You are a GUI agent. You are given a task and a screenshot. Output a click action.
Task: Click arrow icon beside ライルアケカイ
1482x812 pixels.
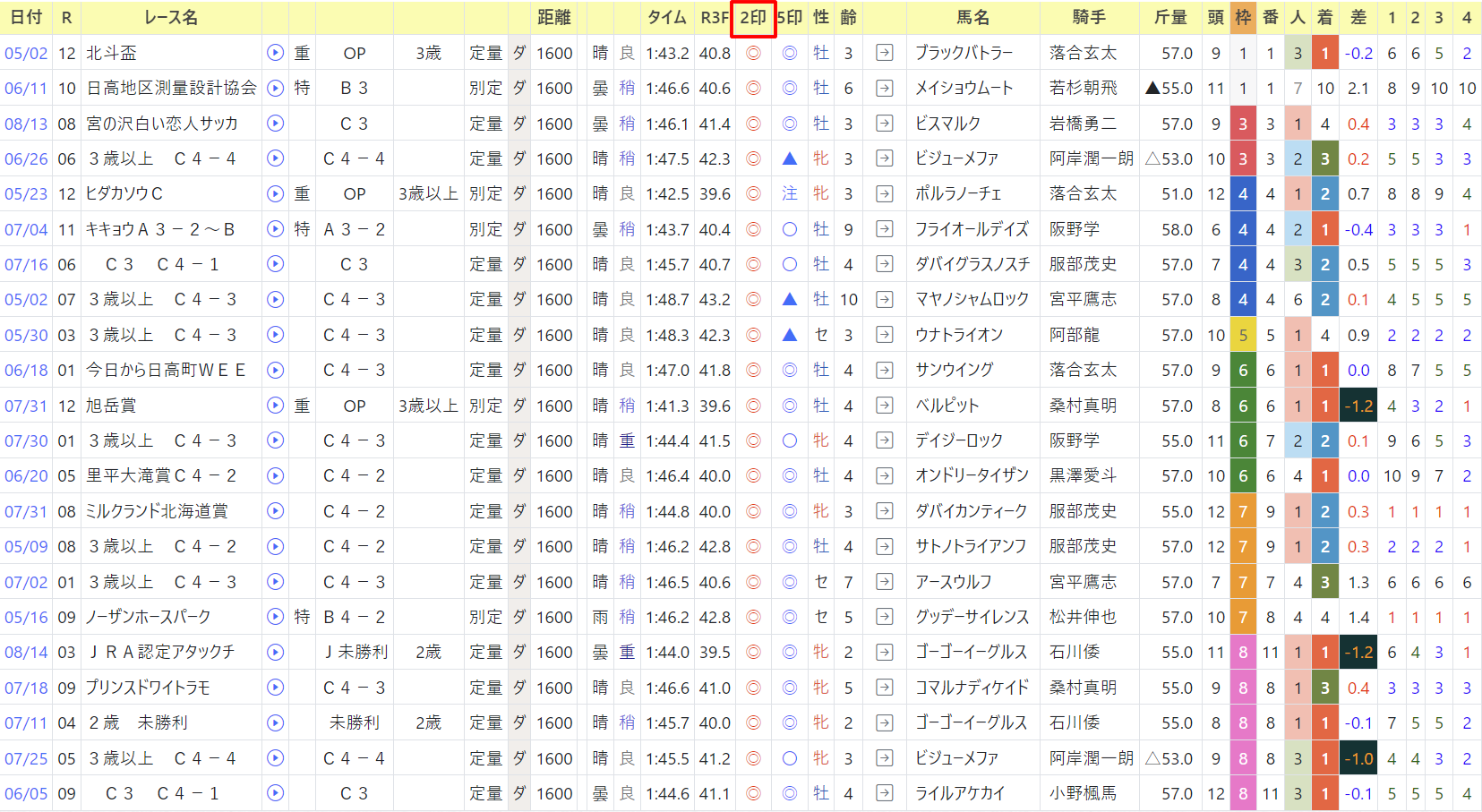[884, 793]
